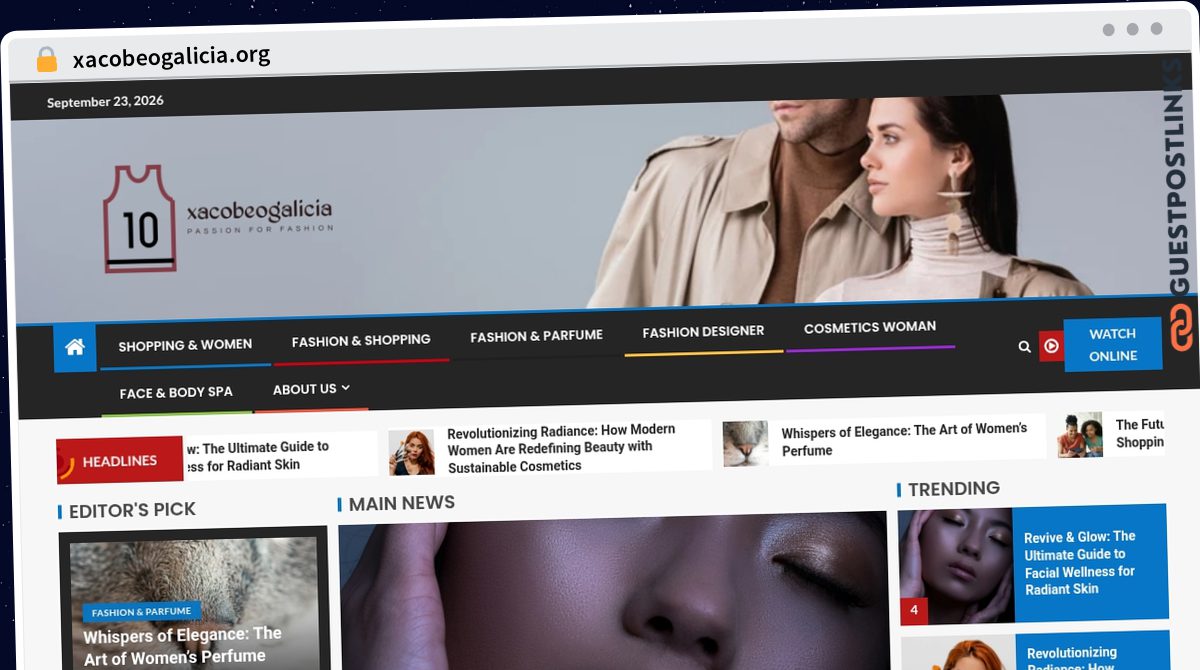
Task: Click the Main News heading
Action: 402,503
